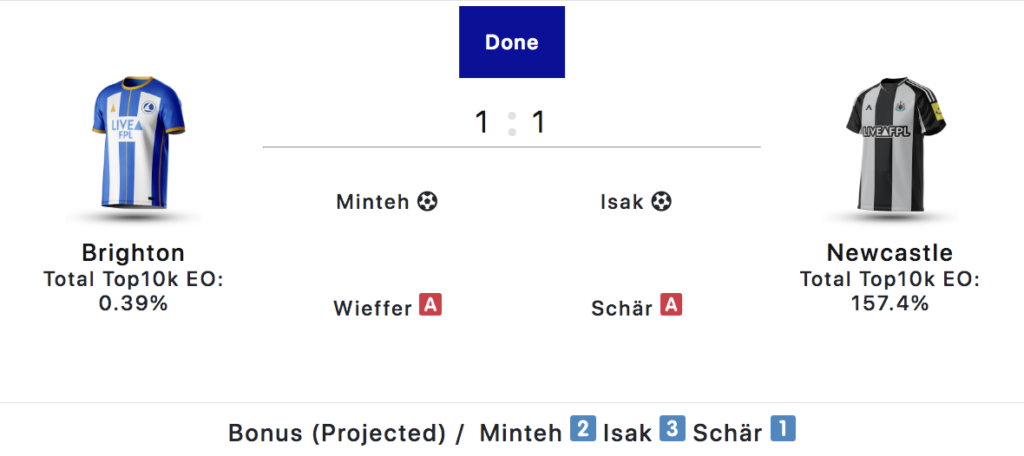The height and width of the screenshot is (456, 1024).
Task: Click the football icon next to Isak
Action: pos(661,202)
